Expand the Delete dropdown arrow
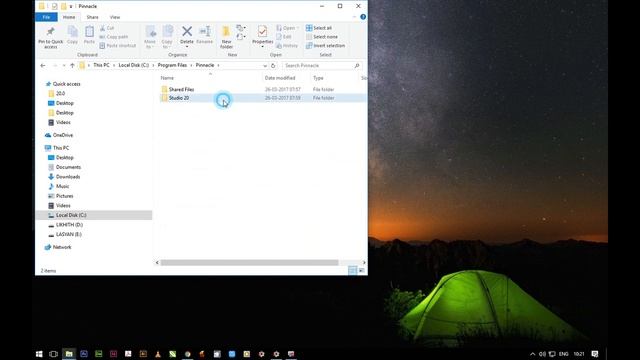This screenshot has height=360, width=640. pos(187,47)
